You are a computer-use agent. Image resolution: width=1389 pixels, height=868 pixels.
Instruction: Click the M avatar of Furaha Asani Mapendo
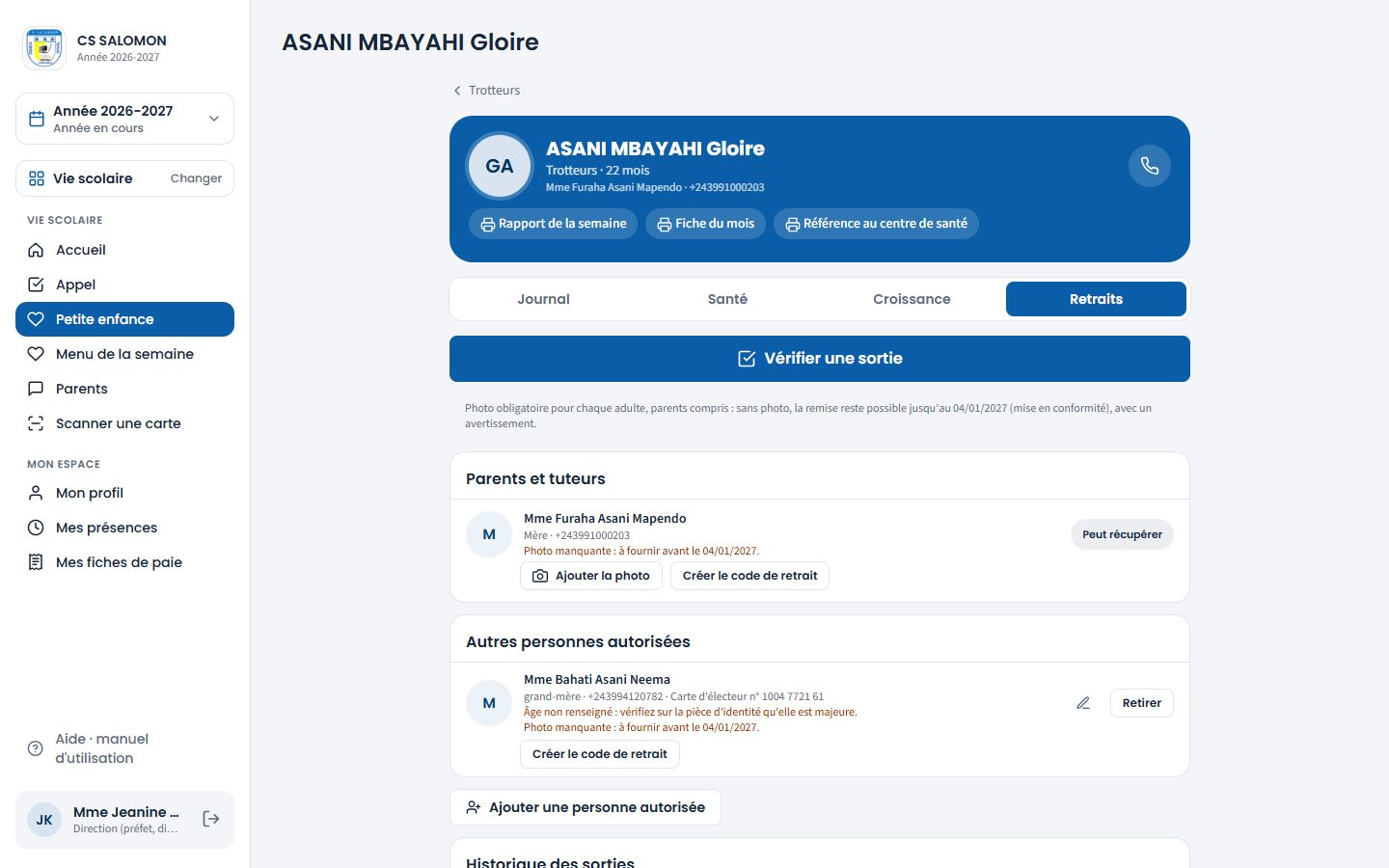(x=489, y=534)
